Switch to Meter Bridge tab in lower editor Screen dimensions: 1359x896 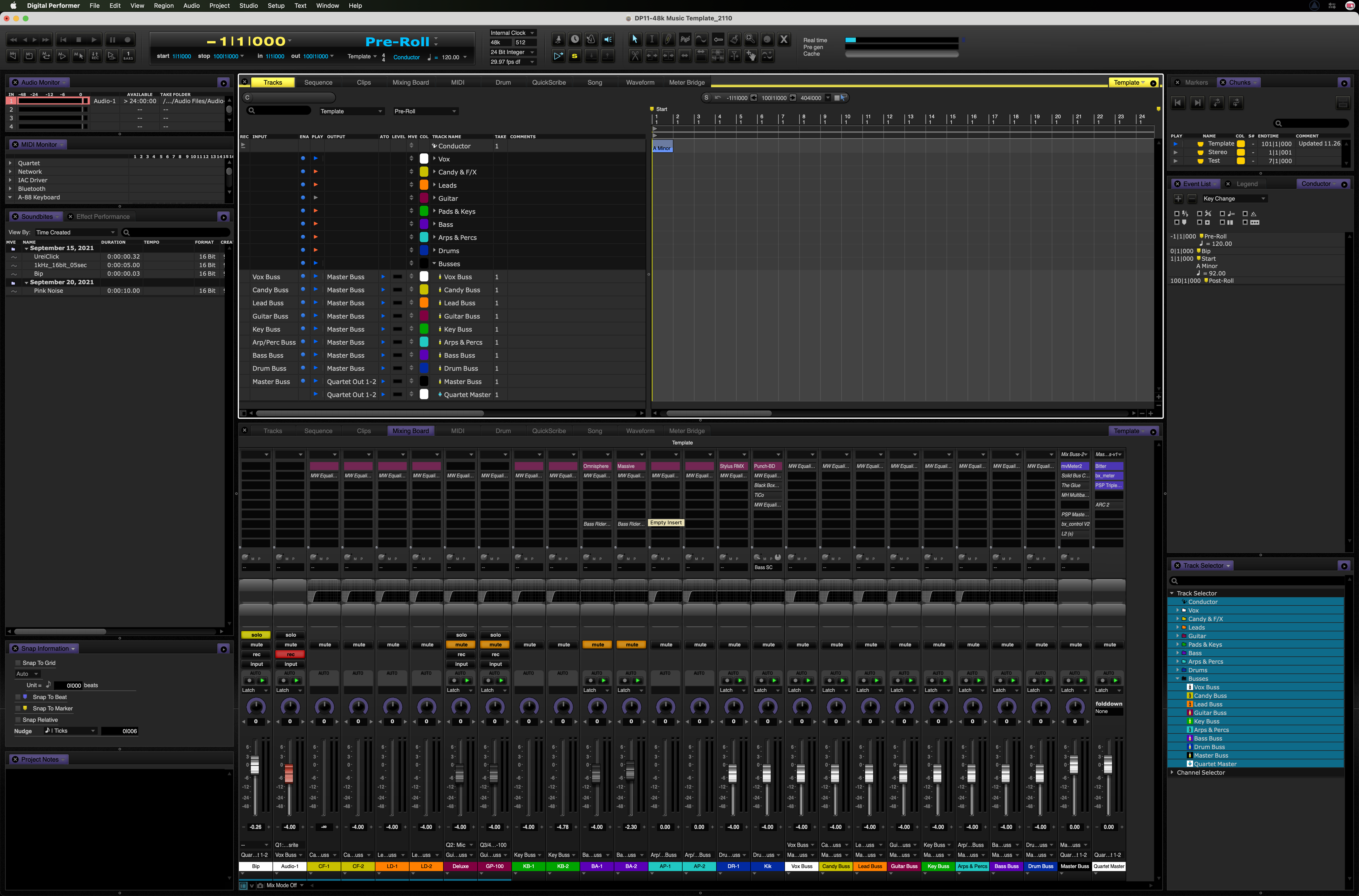pos(687,431)
